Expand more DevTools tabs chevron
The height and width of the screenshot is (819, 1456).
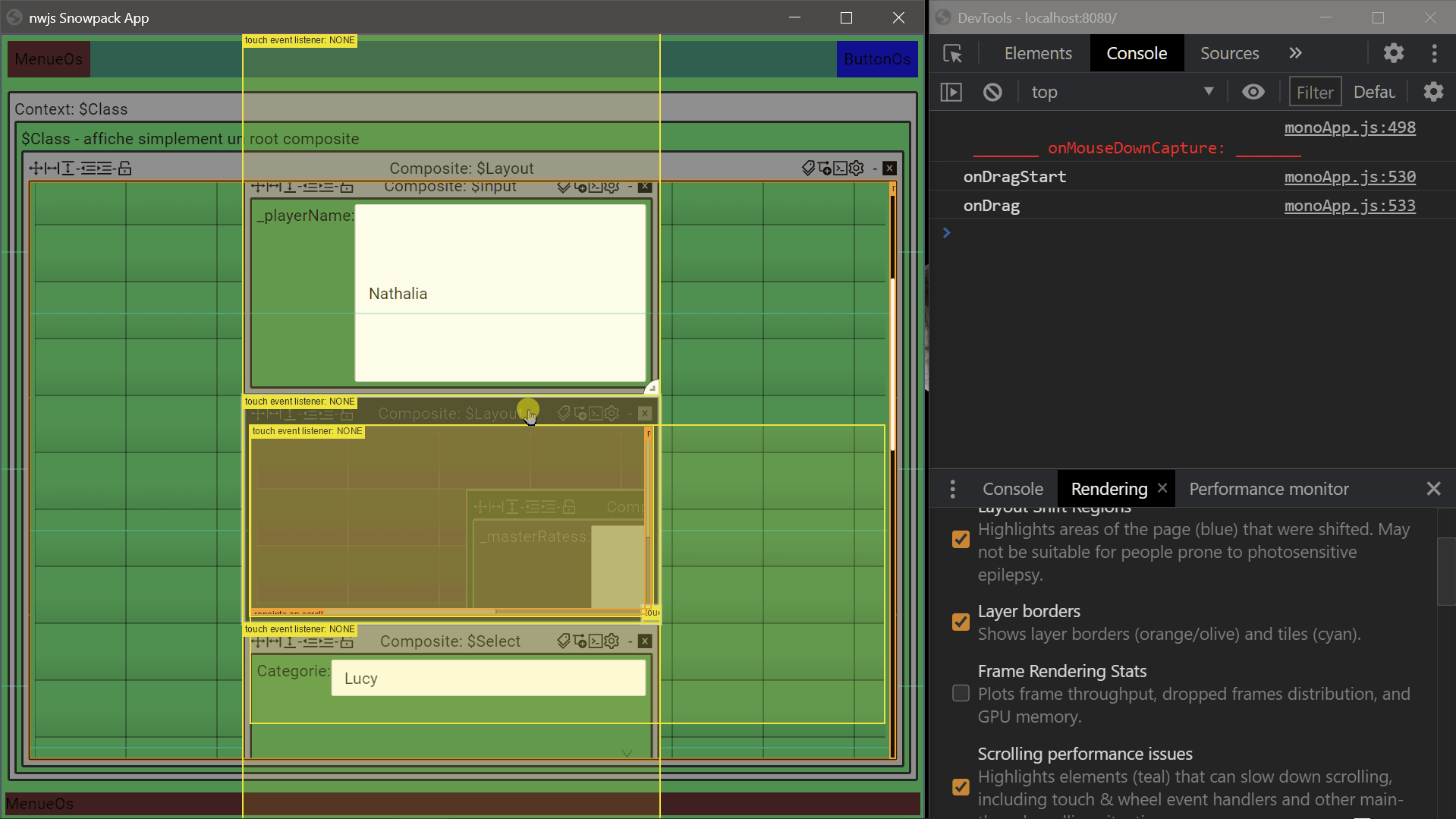pyautogui.click(x=1295, y=53)
